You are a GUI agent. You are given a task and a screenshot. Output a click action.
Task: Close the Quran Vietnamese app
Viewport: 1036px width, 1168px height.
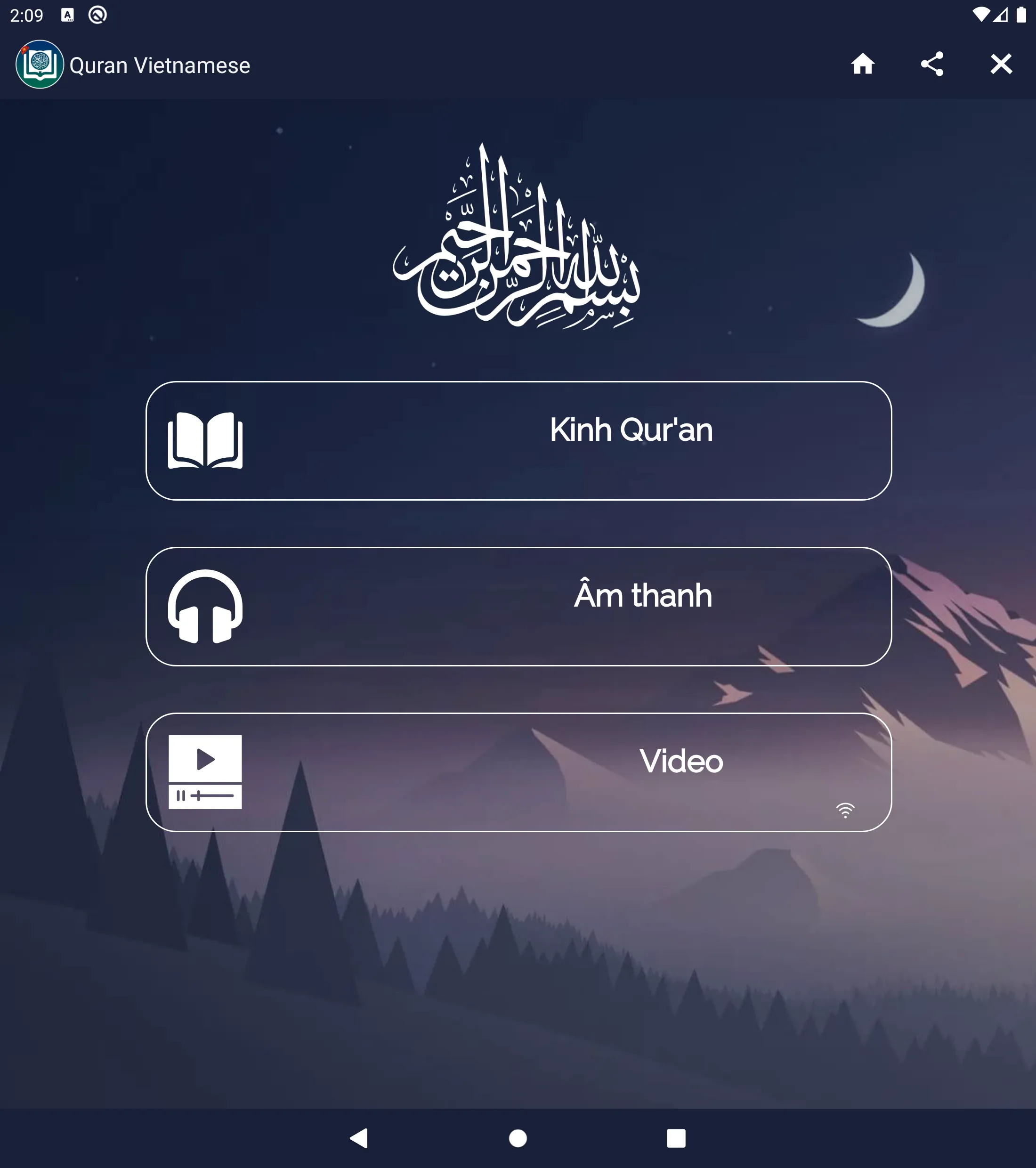point(1001,63)
